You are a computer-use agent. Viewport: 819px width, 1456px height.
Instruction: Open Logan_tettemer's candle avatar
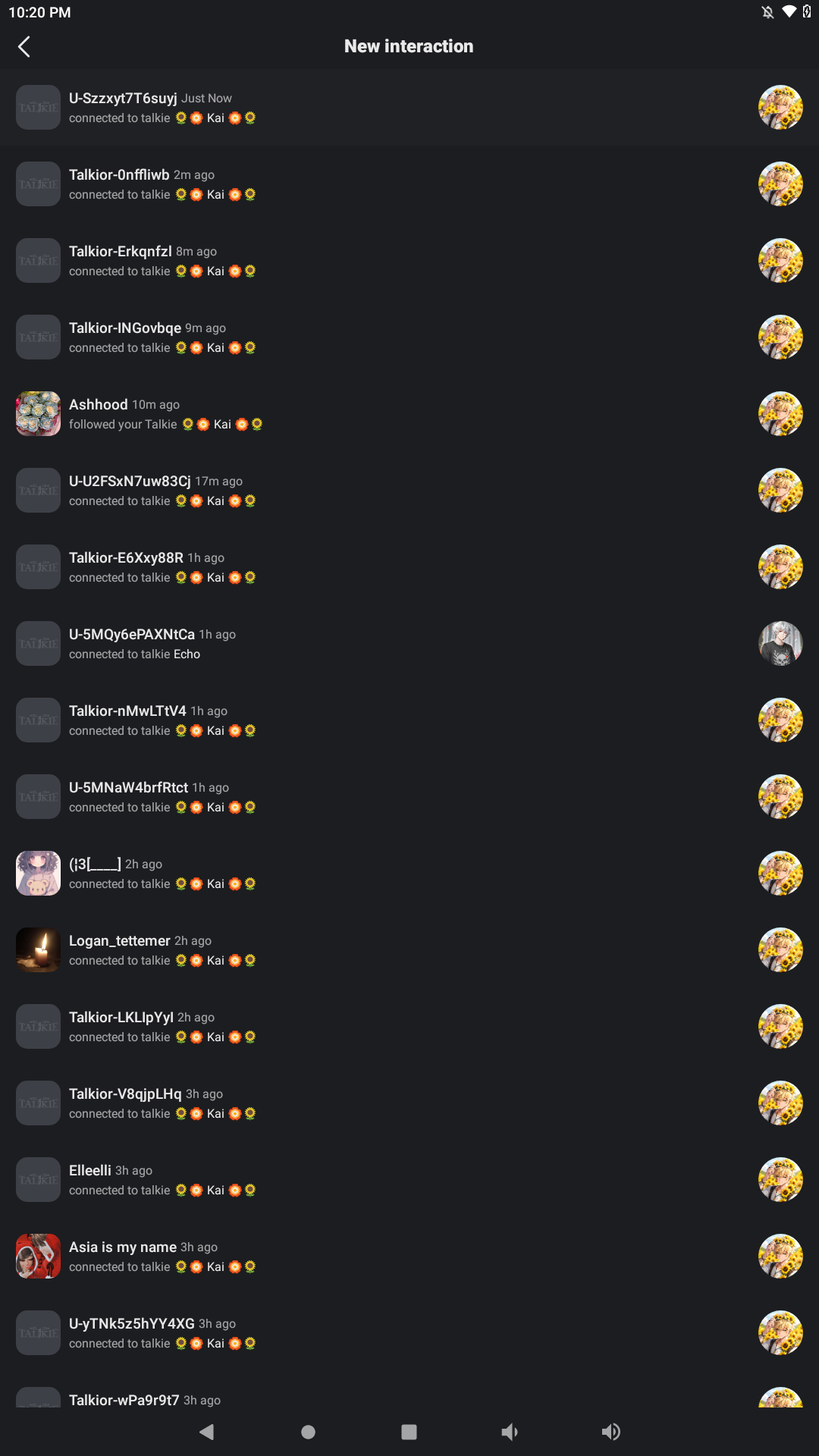click(x=38, y=949)
